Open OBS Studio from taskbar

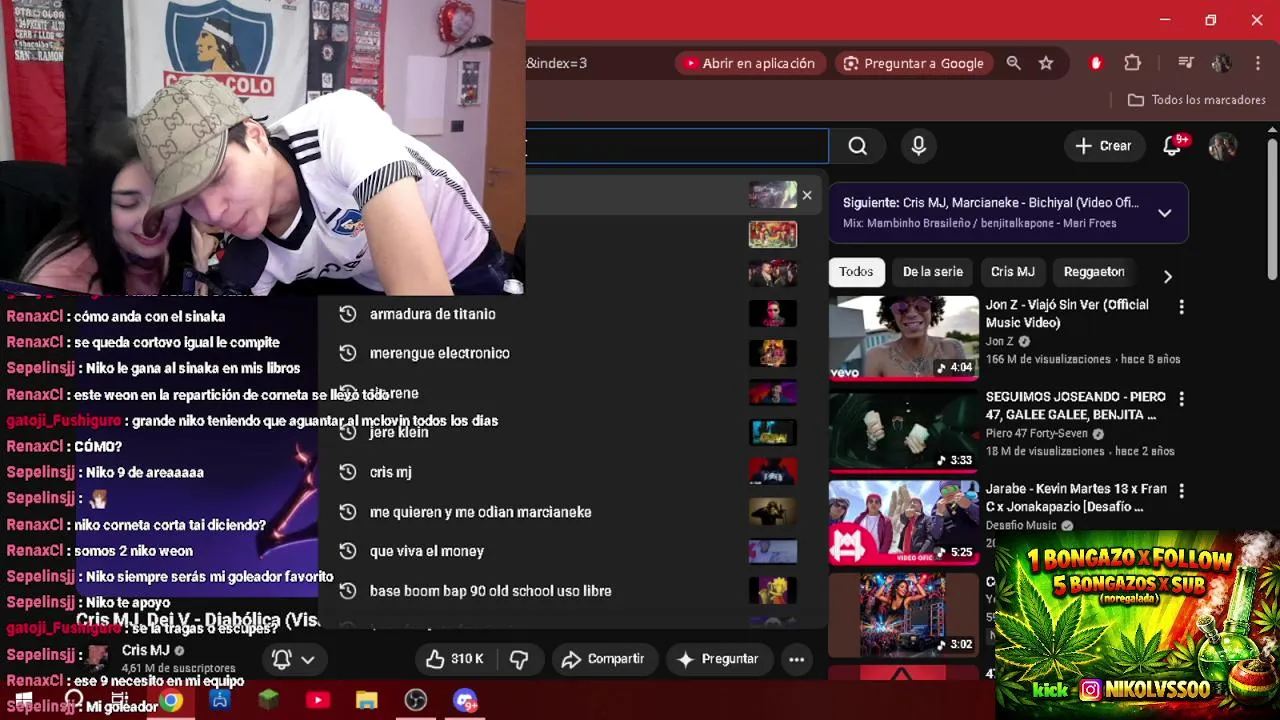coord(416,701)
